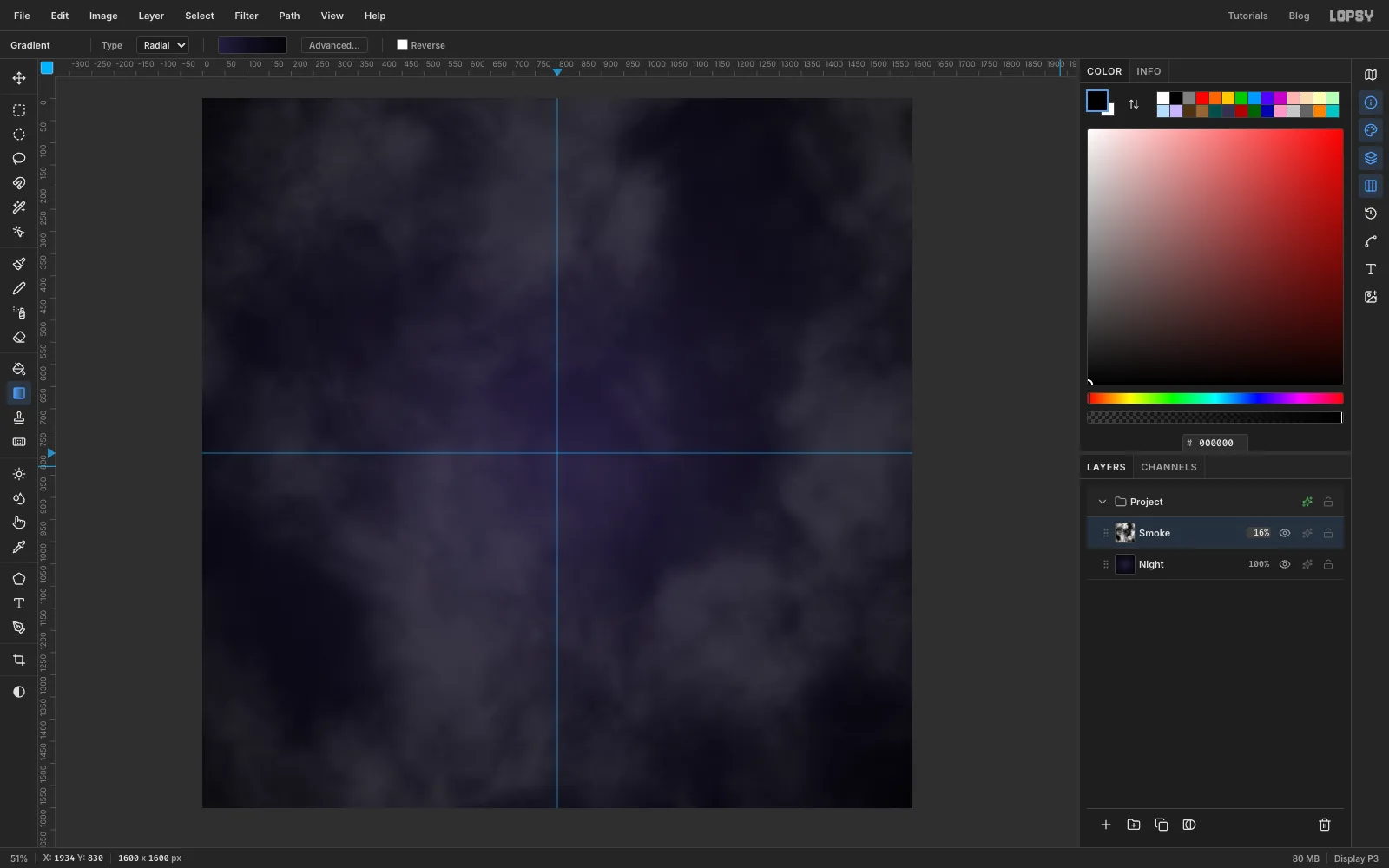This screenshot has width=1389, height=868.
Task: Duplicate the selected layer
Action: click(1162, 825)
